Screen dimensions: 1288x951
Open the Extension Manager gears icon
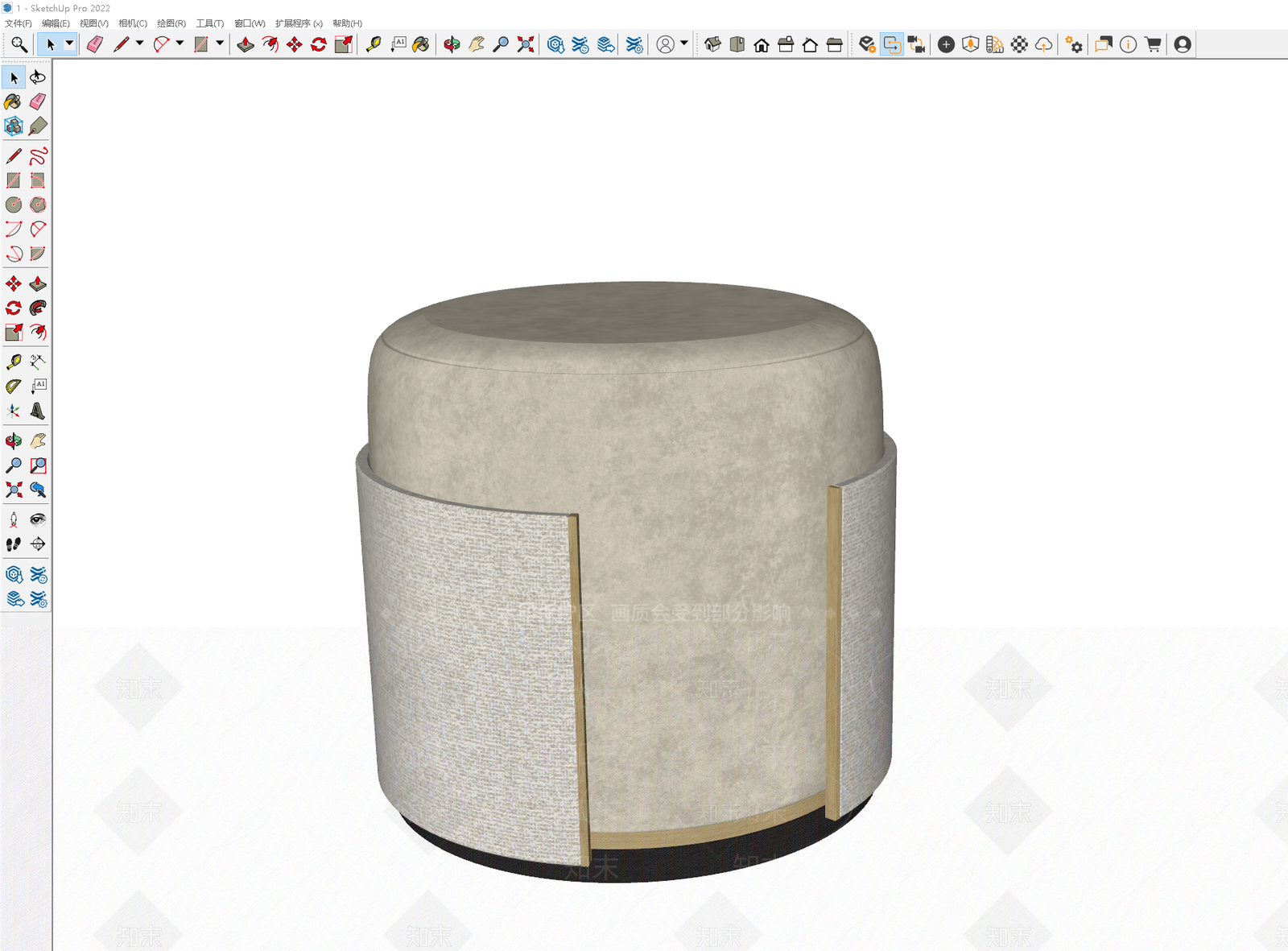click(x=1074, y=44)
